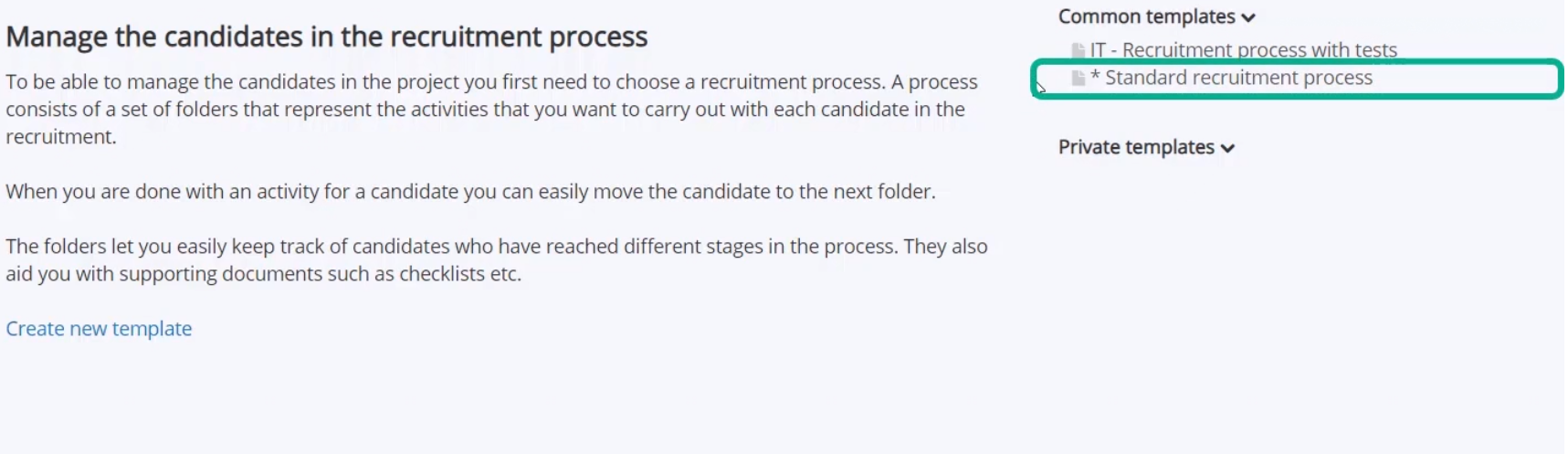The width and height of the screenshot is (1568, 454).
Task: Click the Private templates section label
Action: coord(1136,147)
